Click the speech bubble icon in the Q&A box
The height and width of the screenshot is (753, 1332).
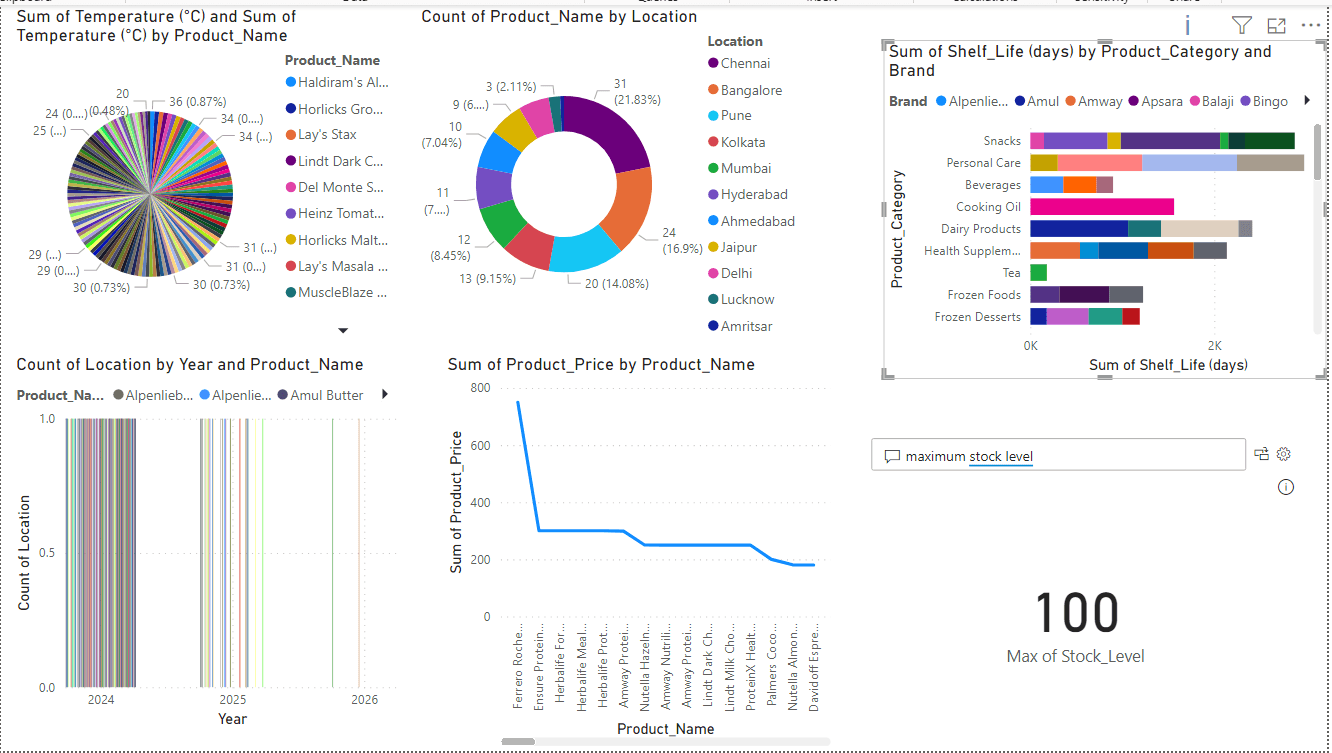(x=892, y=456)
